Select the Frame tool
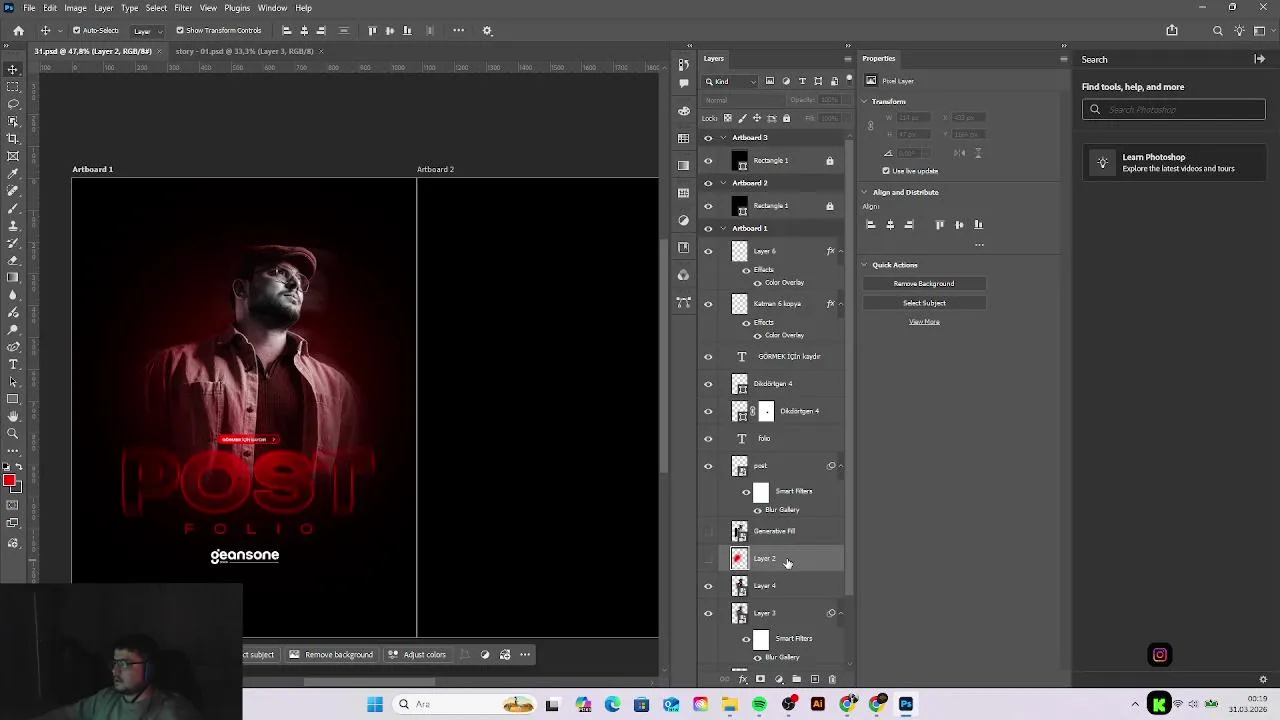Viewport: 1280px width, 720px height. tap(13, 156)
